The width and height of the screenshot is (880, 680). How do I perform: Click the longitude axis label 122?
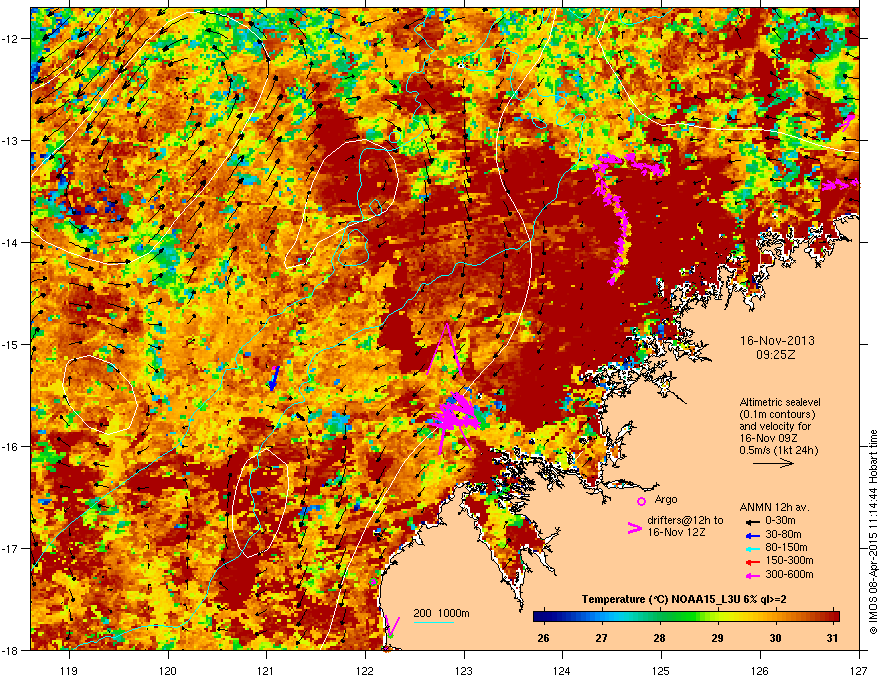(365, 670)
